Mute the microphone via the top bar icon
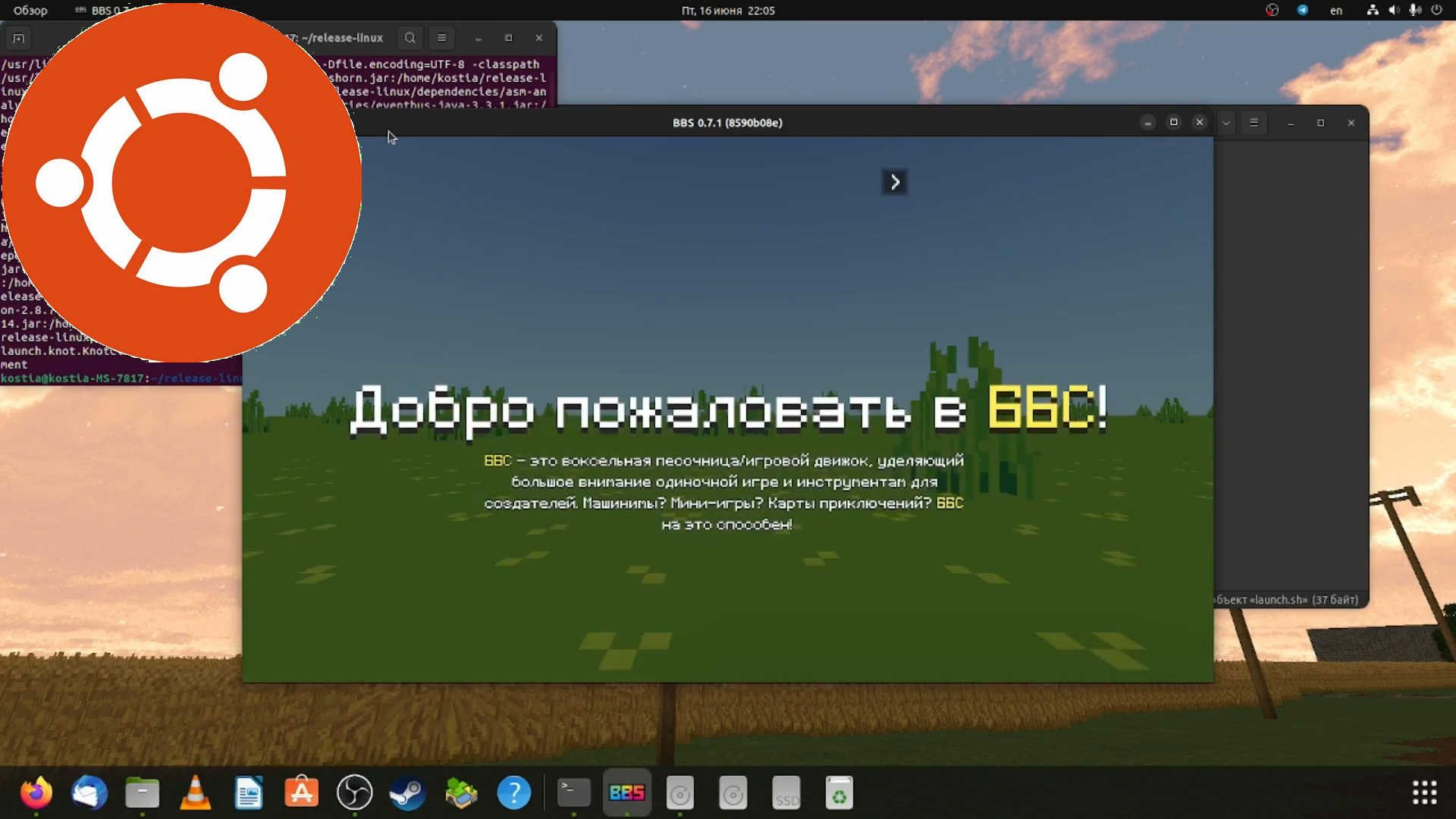This screenshot has width=1456, height=819. [x=1415, y=11]
